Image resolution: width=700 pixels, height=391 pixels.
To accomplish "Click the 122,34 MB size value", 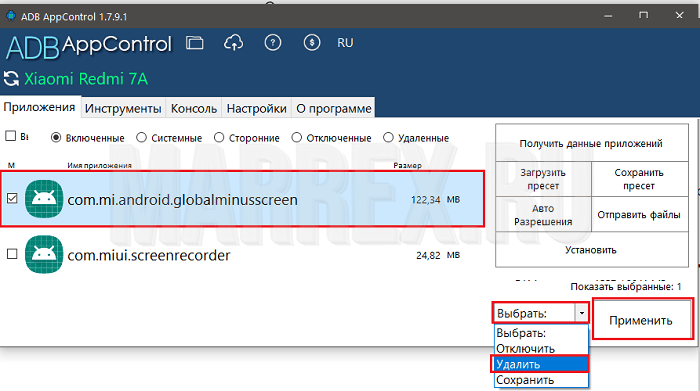I will (435, 200).
